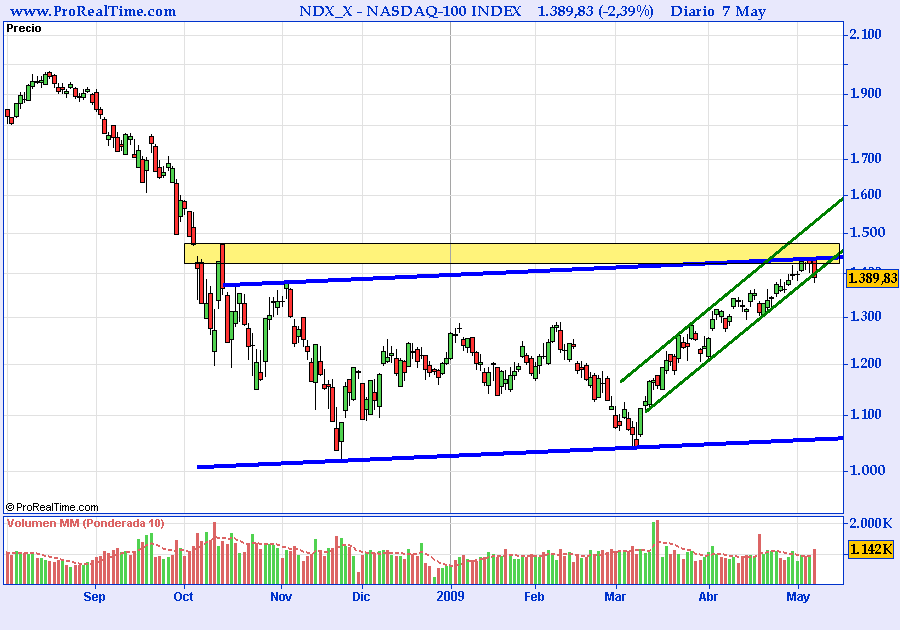This screenshot has width=900, height=630.
Task: Click the 2.000K volume axis label
Action: pos(868,523)
